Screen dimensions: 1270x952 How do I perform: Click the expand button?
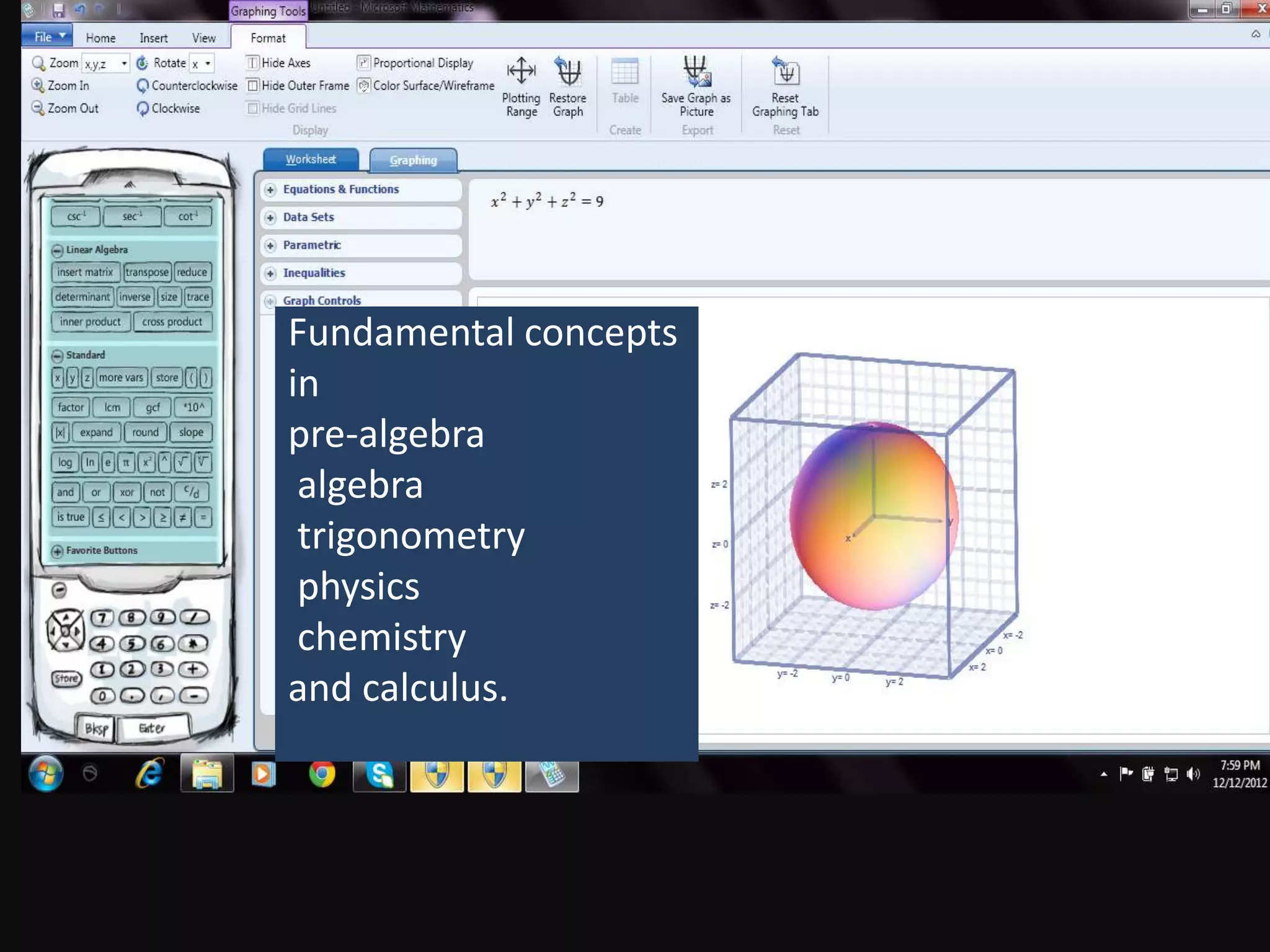(x=96, y=432)
